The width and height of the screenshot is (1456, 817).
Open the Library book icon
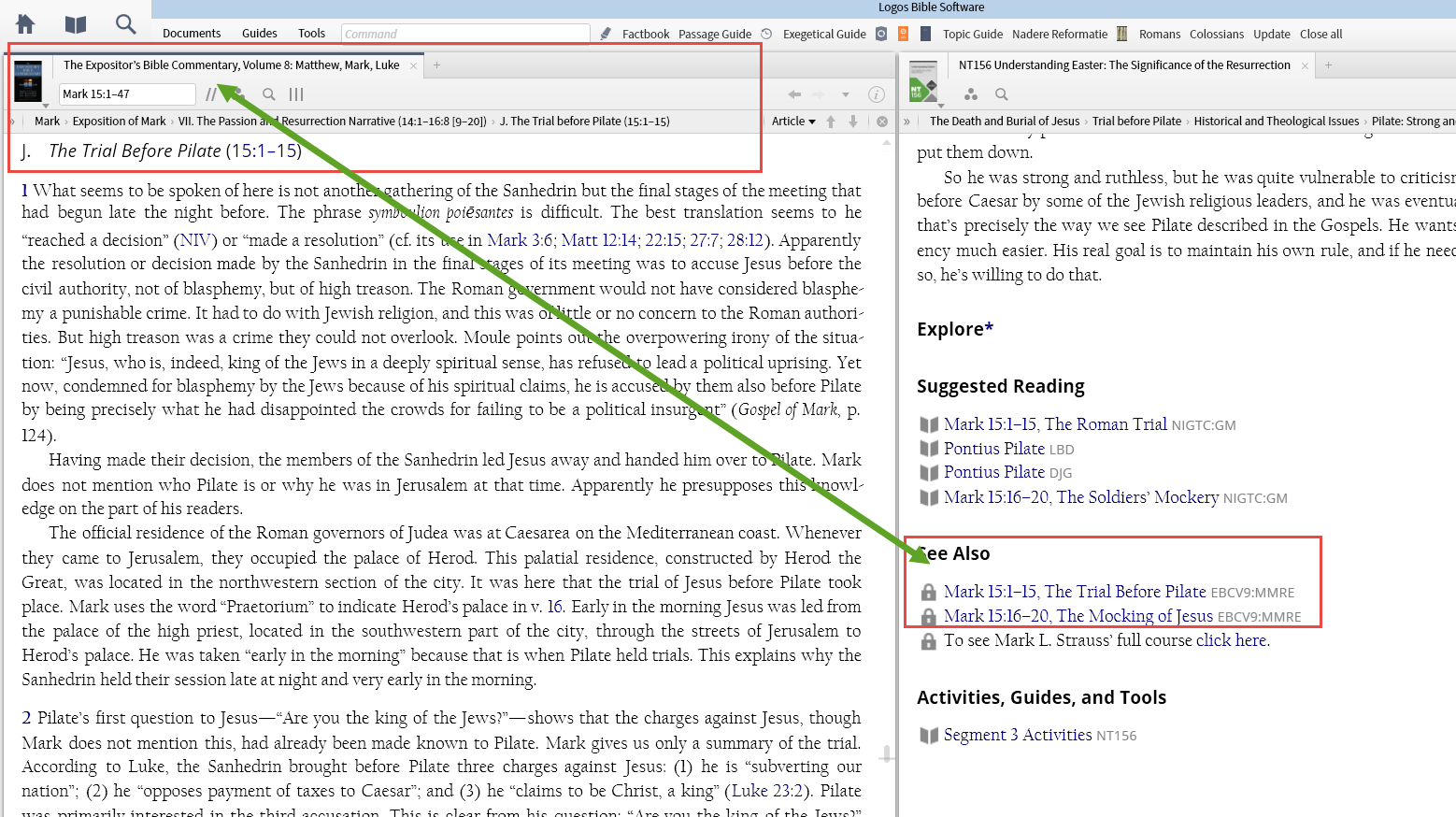pyautogui.click(x=76, y=24)
